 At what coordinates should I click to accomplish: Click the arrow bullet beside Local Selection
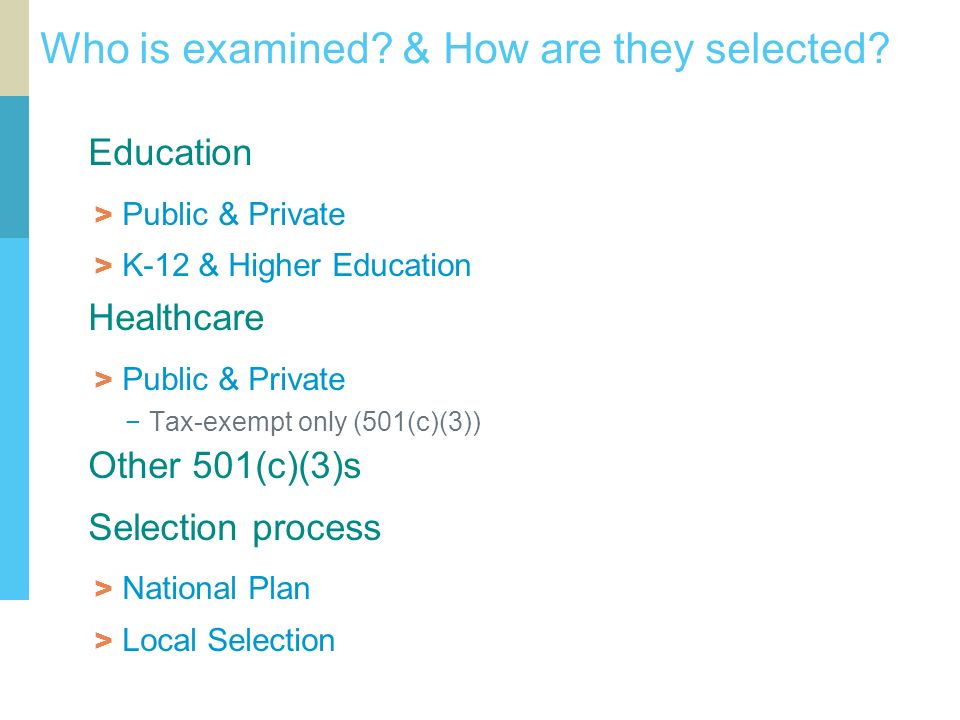pyautogui.click(x=103, y=641)
